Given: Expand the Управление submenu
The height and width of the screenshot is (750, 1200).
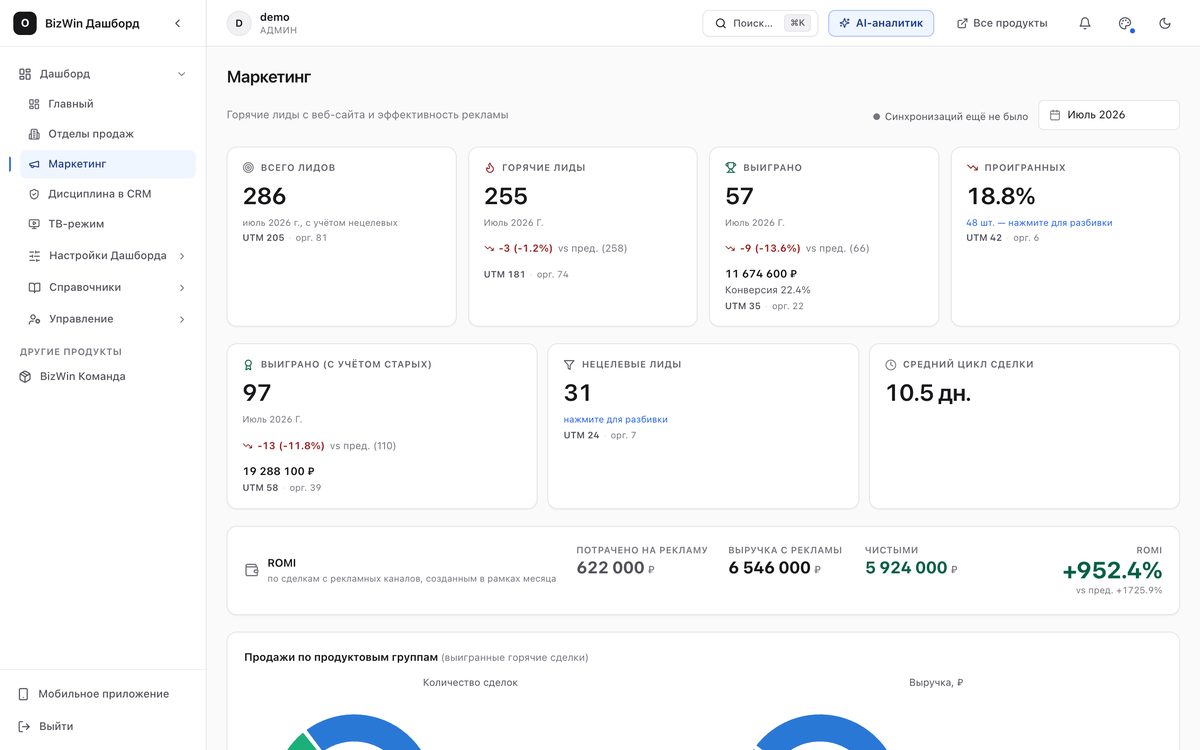Looking at the screenshot, I should point(182,319).
